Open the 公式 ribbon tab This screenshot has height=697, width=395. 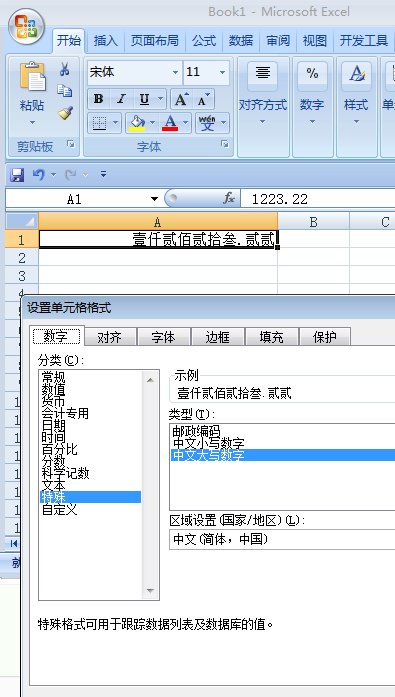pos(204,41)
